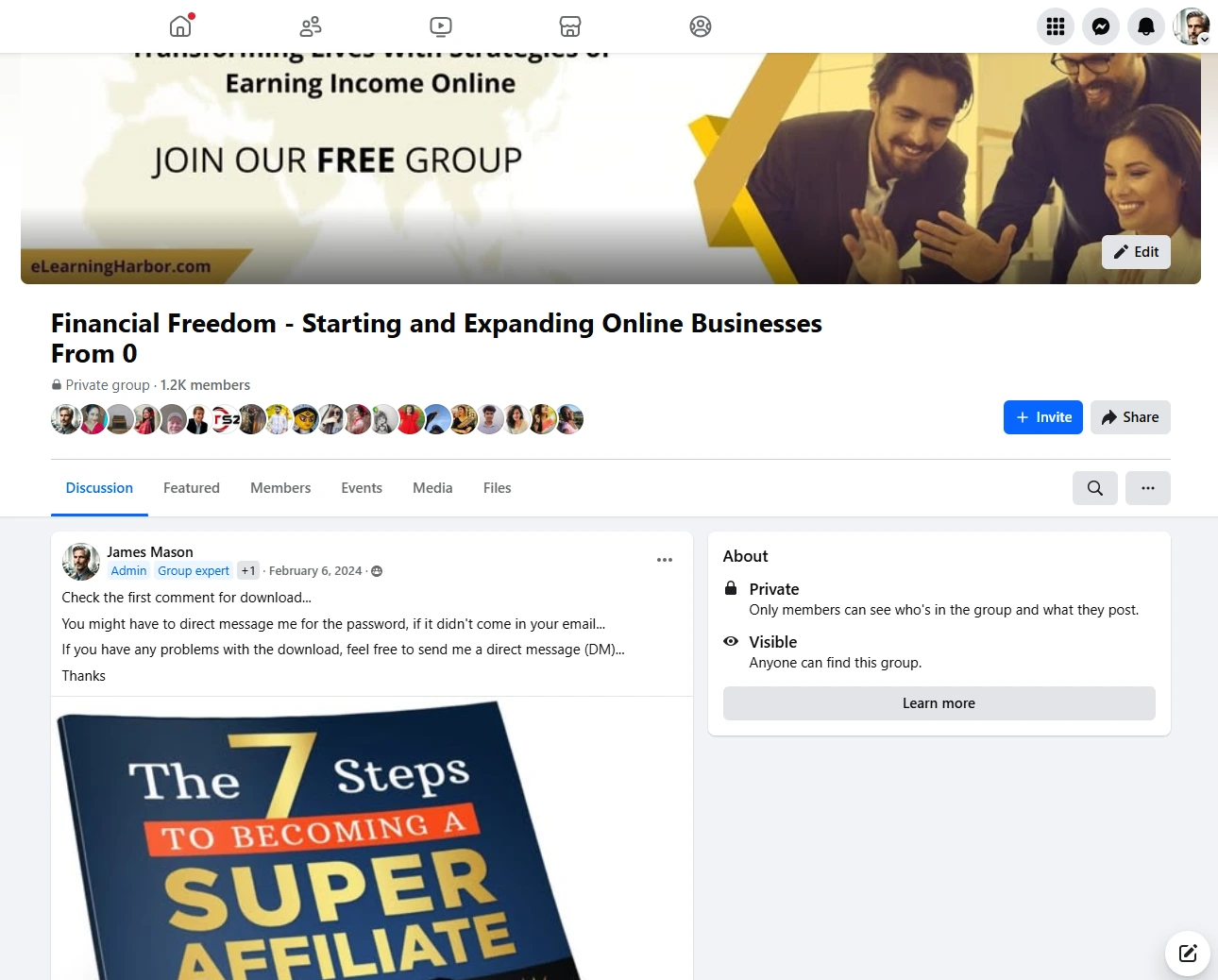Start a new message with compose icon
The image size is (1218, 980).
coord(1188,954)
